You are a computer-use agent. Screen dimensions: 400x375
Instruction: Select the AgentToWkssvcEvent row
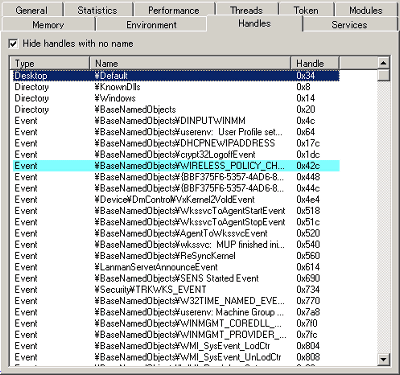click(x=176, y=233)
